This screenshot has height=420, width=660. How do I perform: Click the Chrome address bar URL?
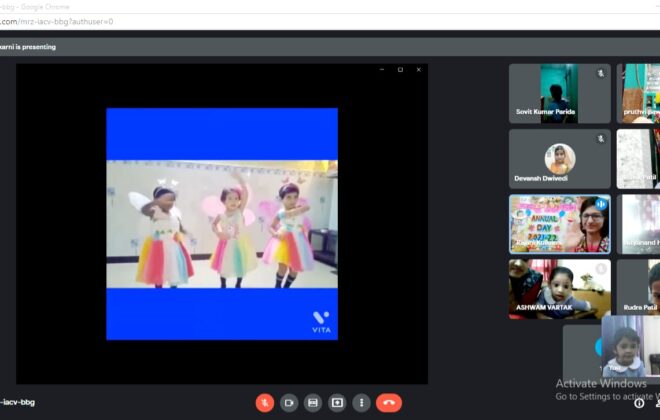click(56, 21)
